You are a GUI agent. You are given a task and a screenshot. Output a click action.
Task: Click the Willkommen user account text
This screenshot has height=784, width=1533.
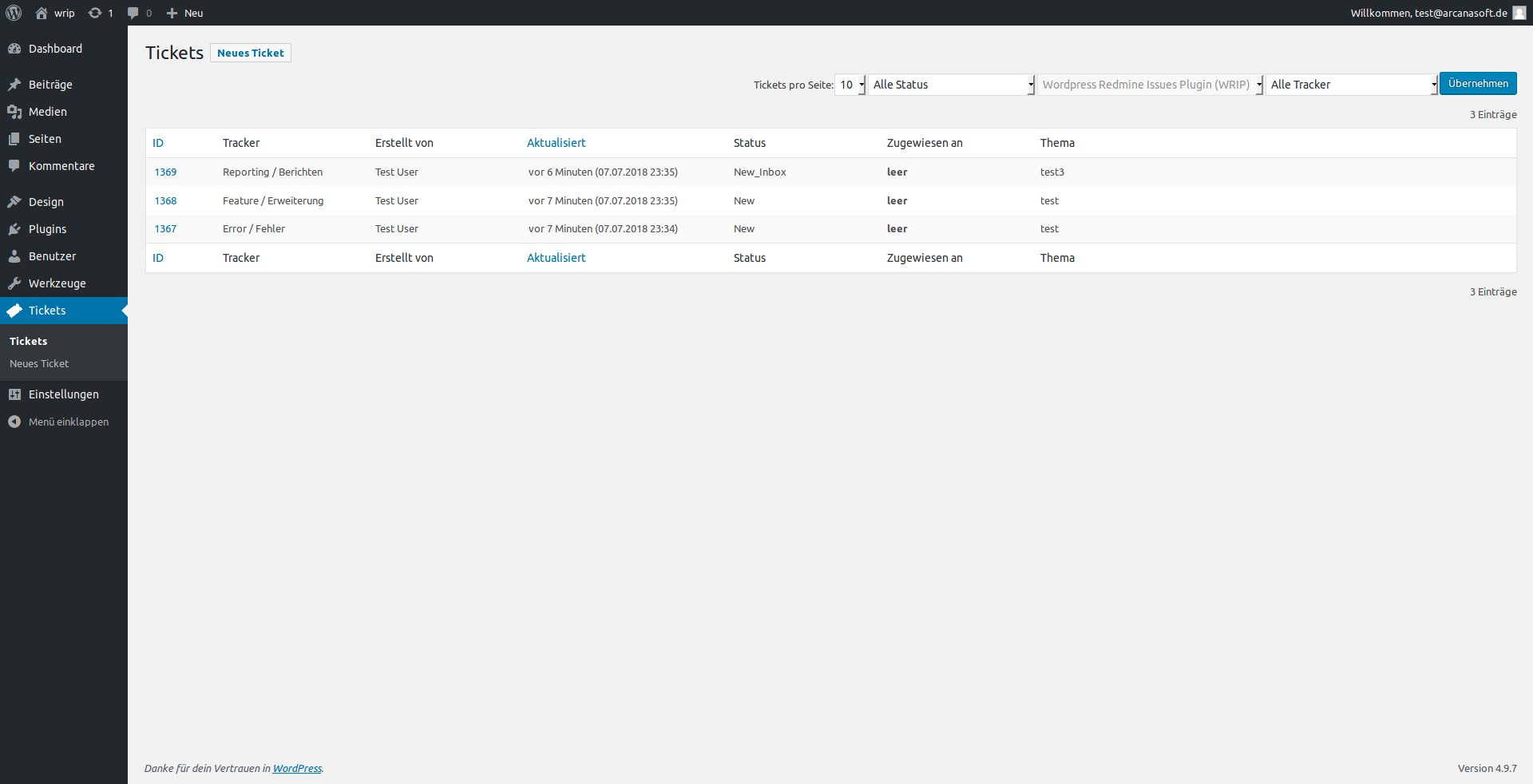1429,13
